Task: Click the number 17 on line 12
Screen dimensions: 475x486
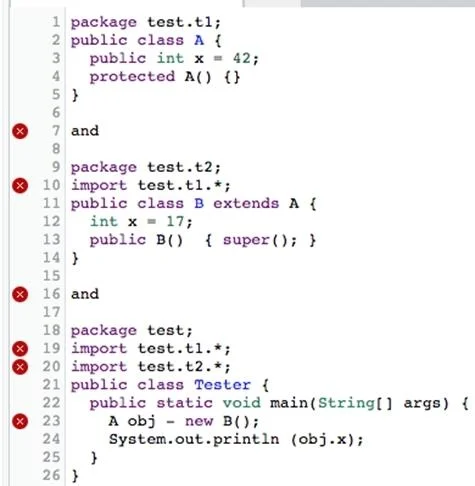Action: (175, 221)
